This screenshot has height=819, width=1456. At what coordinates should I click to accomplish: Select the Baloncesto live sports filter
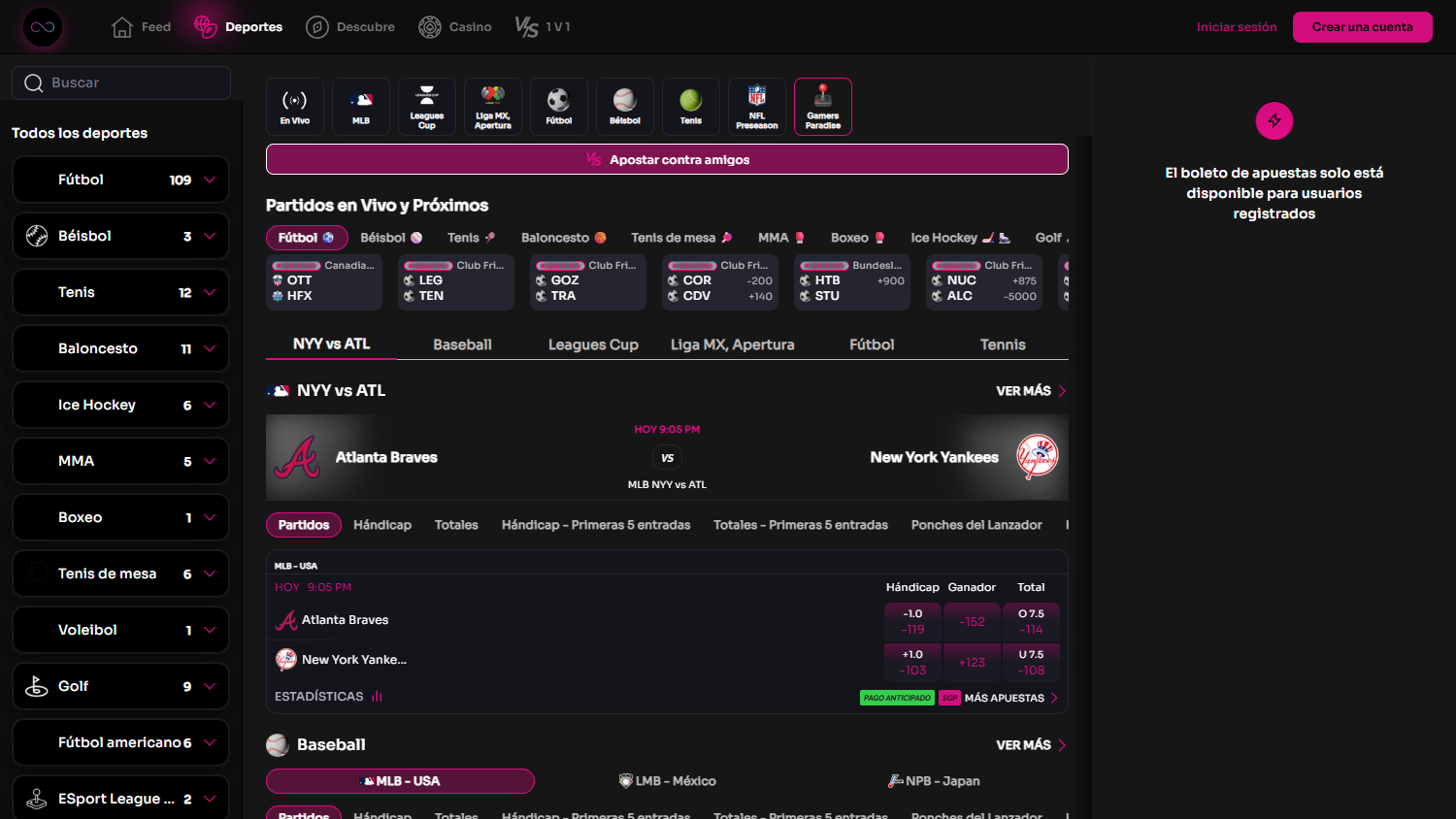click(x=564, y=238)
